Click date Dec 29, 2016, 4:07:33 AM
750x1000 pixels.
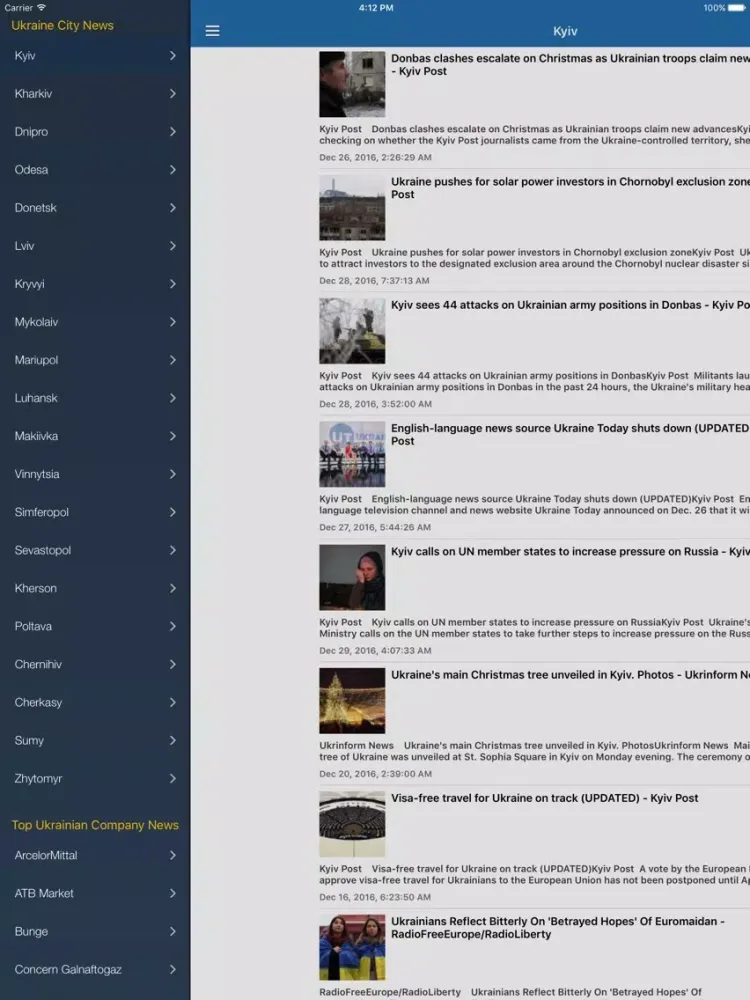pyautogui.click(x=375, y=651)
